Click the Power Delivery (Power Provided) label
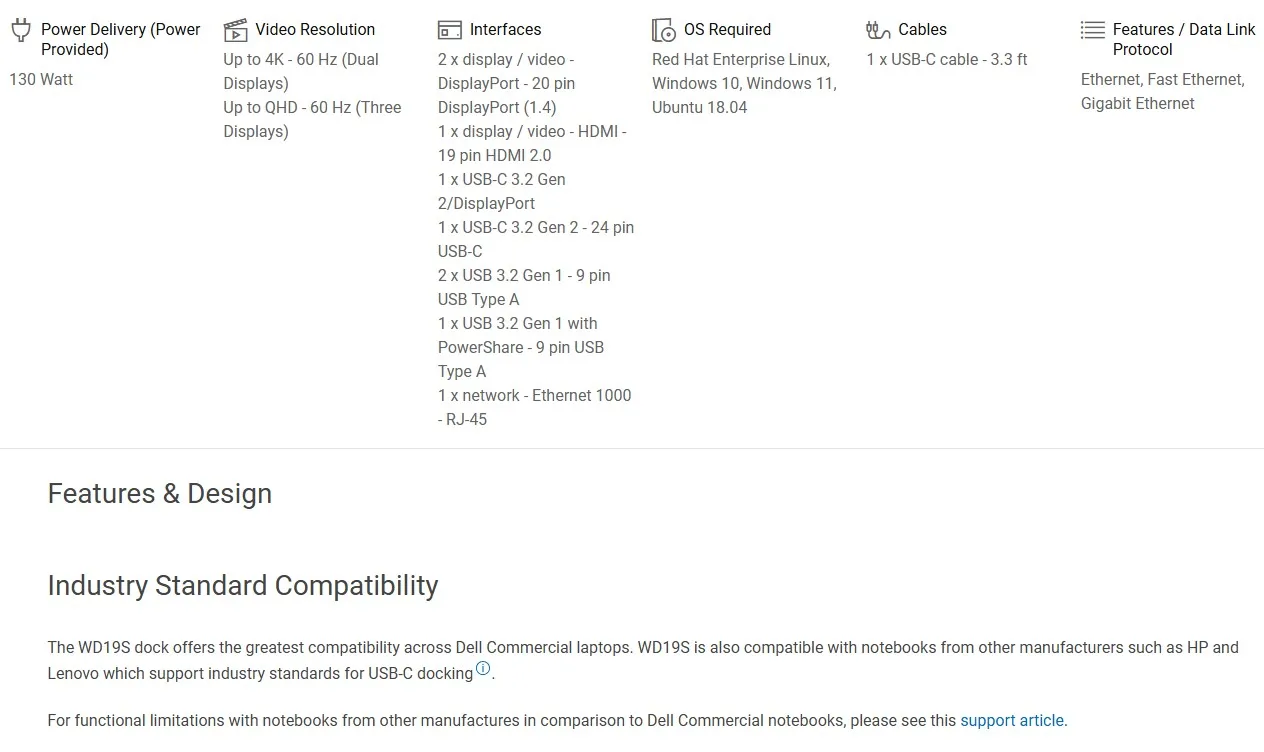The height and width of the screenshot is (752, 1264). [120, 39]
